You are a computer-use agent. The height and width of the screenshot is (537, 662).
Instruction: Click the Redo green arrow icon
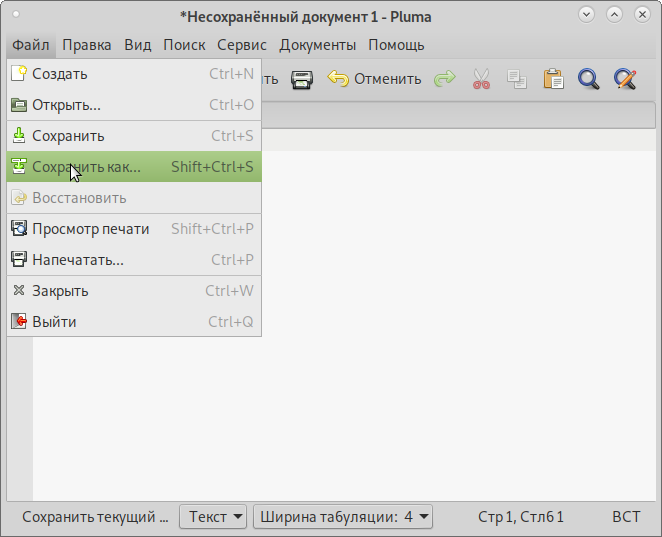[444, 79]
